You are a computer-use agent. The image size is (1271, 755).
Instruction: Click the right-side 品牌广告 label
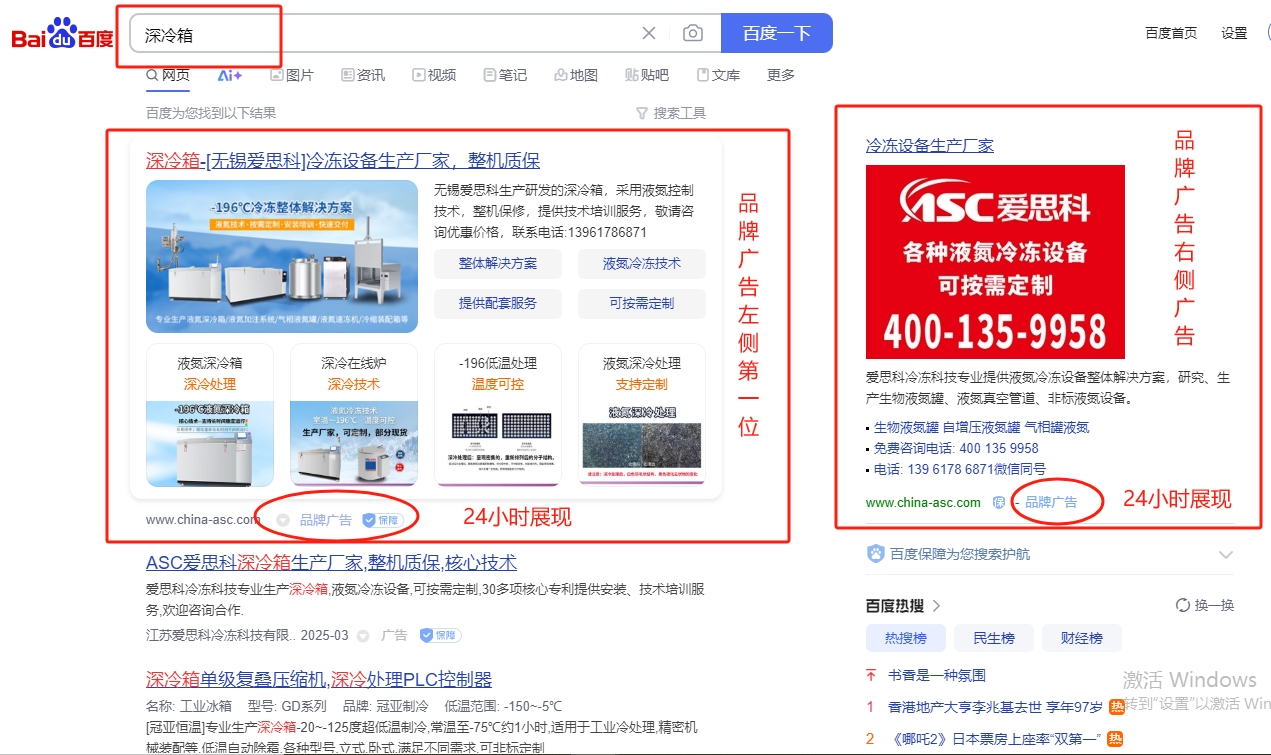pyautogui.click(x=1051, y=502)
